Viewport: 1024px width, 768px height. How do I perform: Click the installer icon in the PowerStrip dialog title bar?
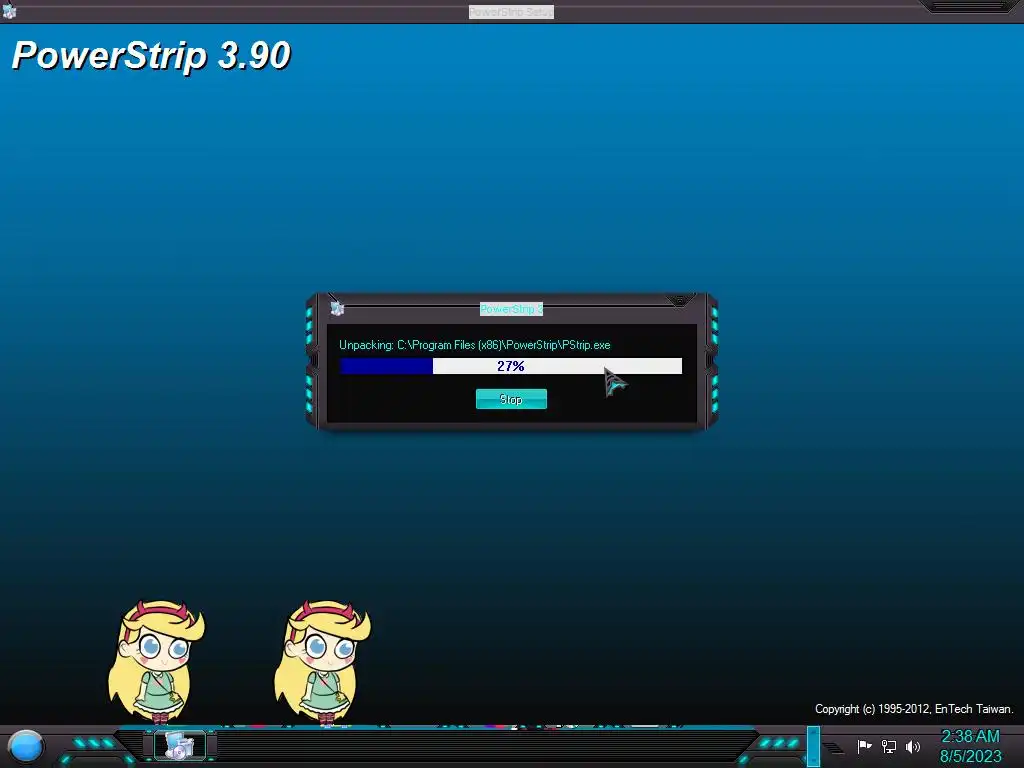click(x=337, y=308)
